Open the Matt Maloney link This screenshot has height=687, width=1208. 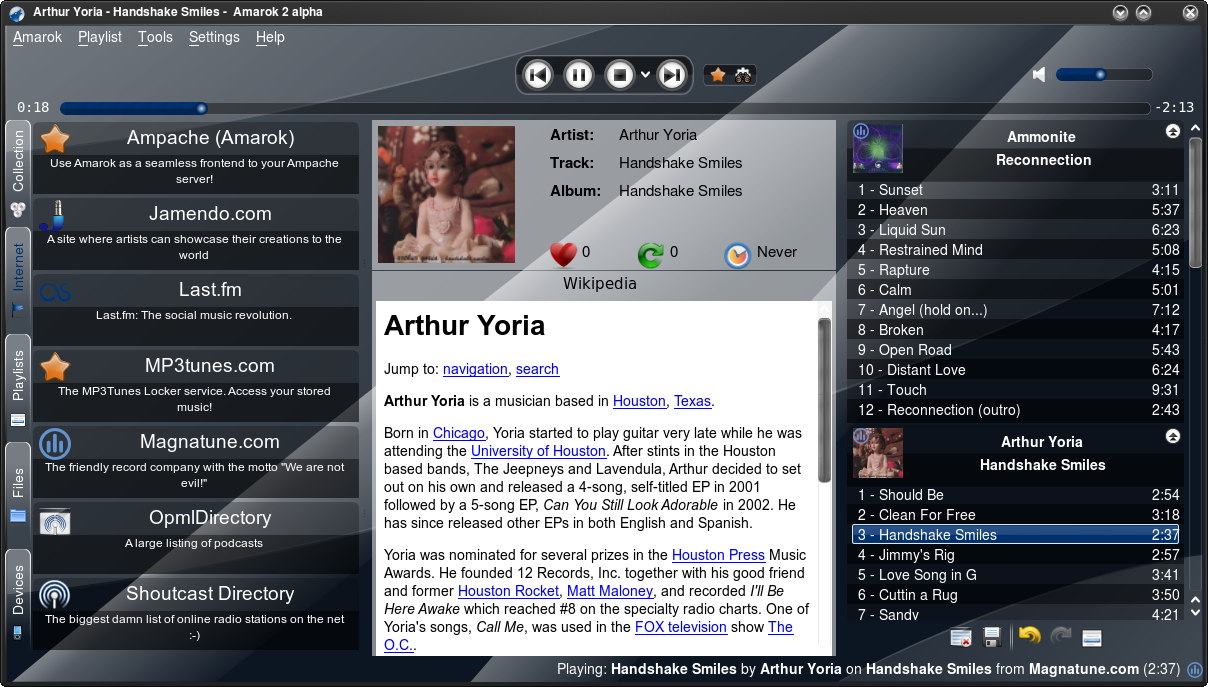click(x=610, y=591)
